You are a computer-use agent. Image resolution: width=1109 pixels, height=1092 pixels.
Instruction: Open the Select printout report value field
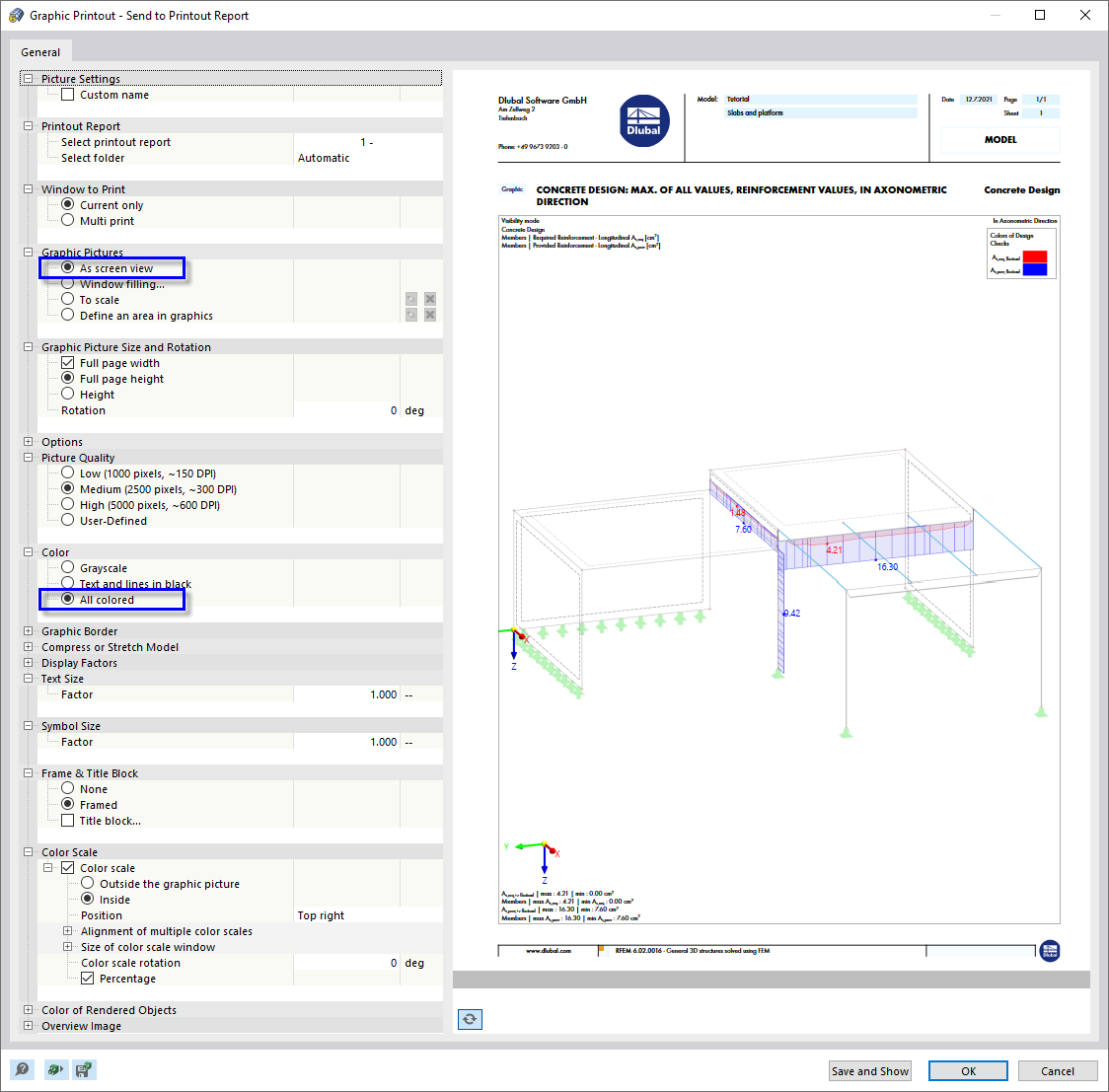[x=368, y=142]
